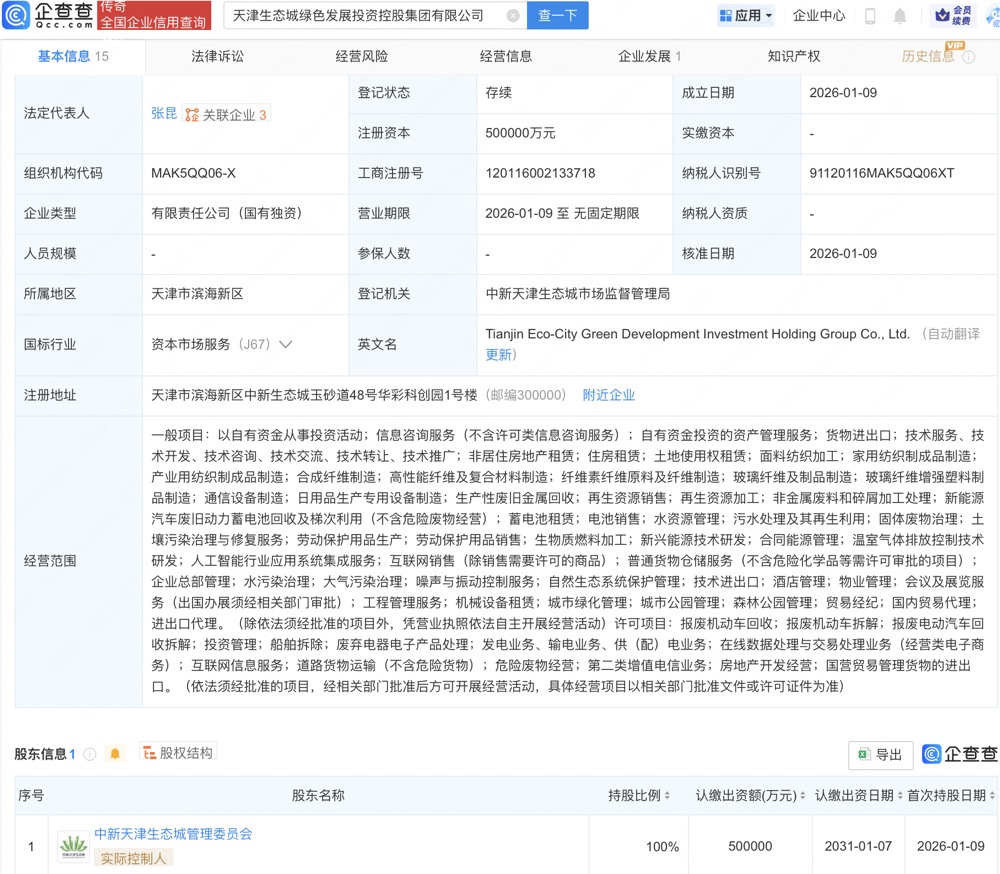The image size is (1000, 874).
Task: Open notifications bell in the header
Action: (x=900, y=16)
